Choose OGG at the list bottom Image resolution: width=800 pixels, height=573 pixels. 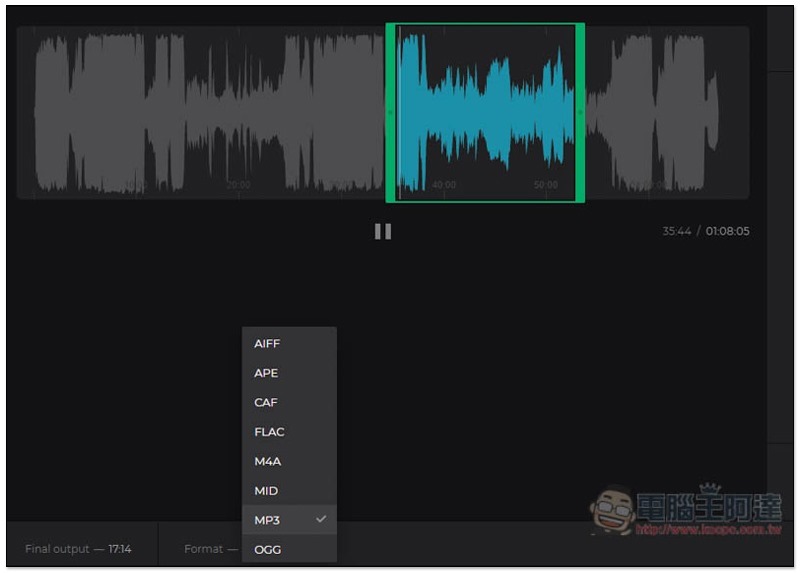click(267, 549)
